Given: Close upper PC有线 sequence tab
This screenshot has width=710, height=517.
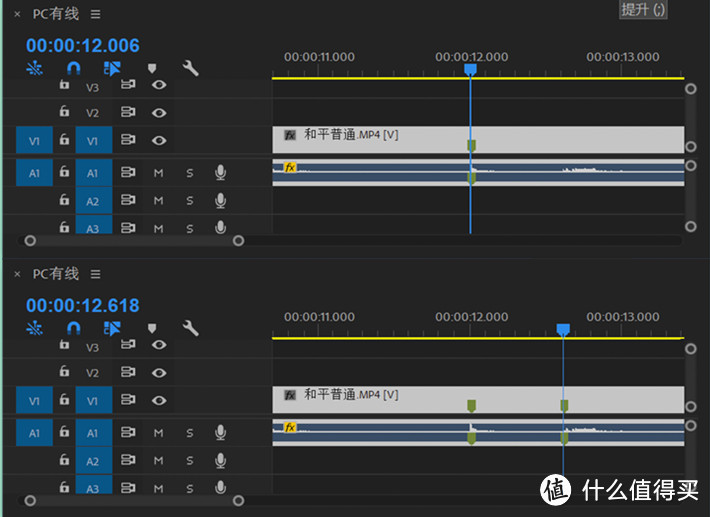Looking at the screenshot, I should click(17, 14).
